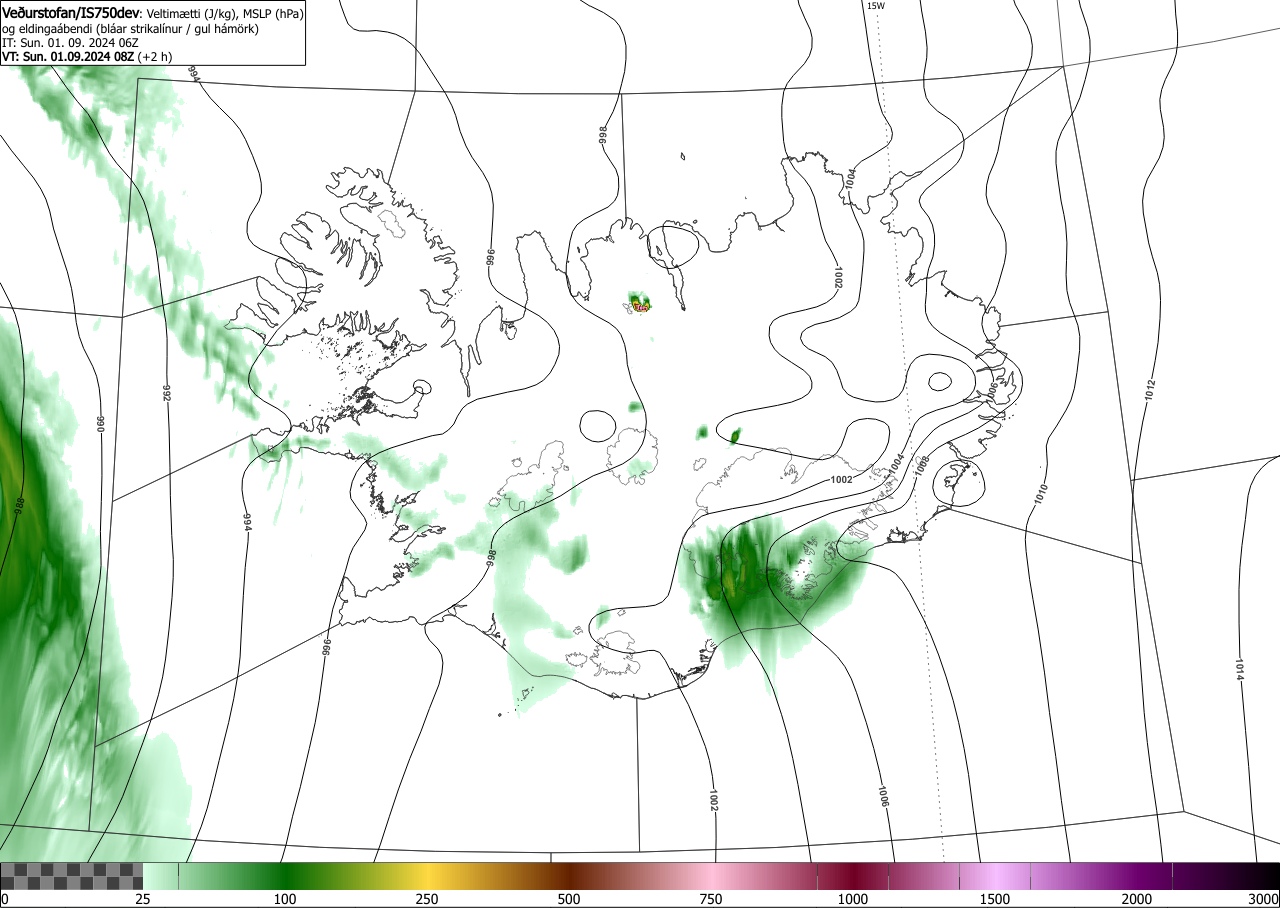Click the yellow 250 section of the color bar
The width and height of the screenshot is (1280, 908).
pos(427,876)
